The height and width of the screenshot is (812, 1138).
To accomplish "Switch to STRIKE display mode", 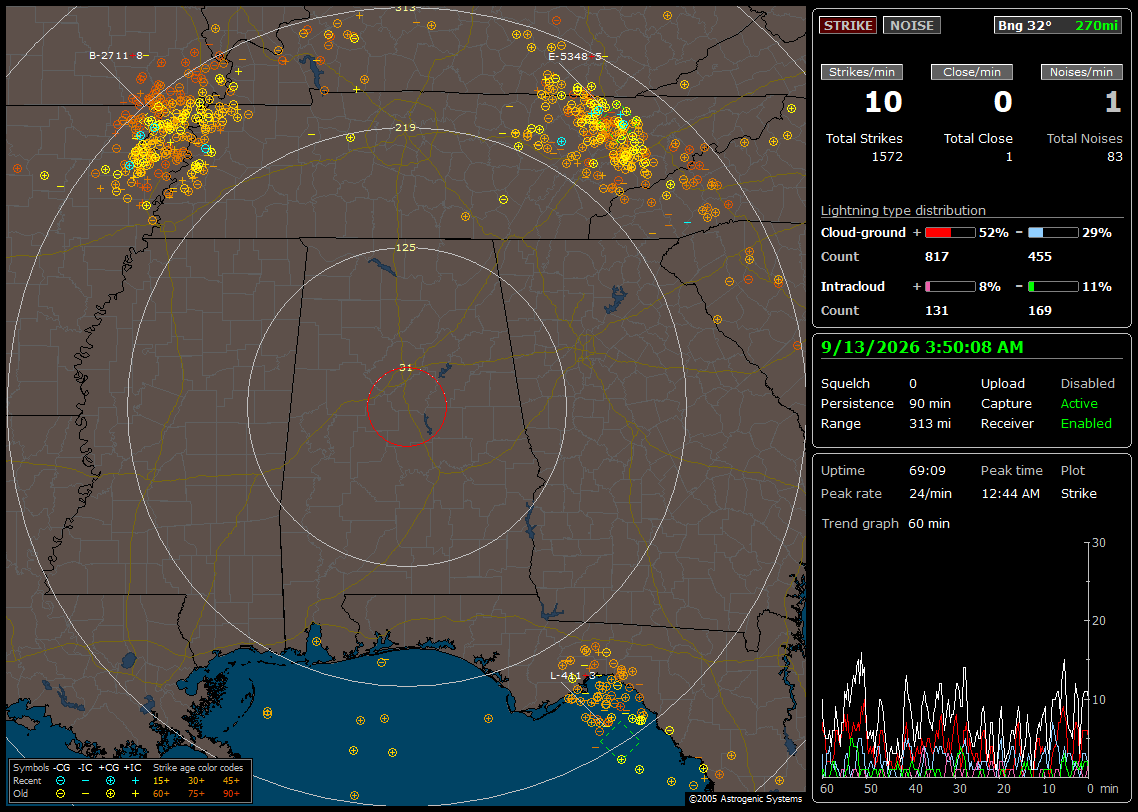I will click(x=848, y=25).
